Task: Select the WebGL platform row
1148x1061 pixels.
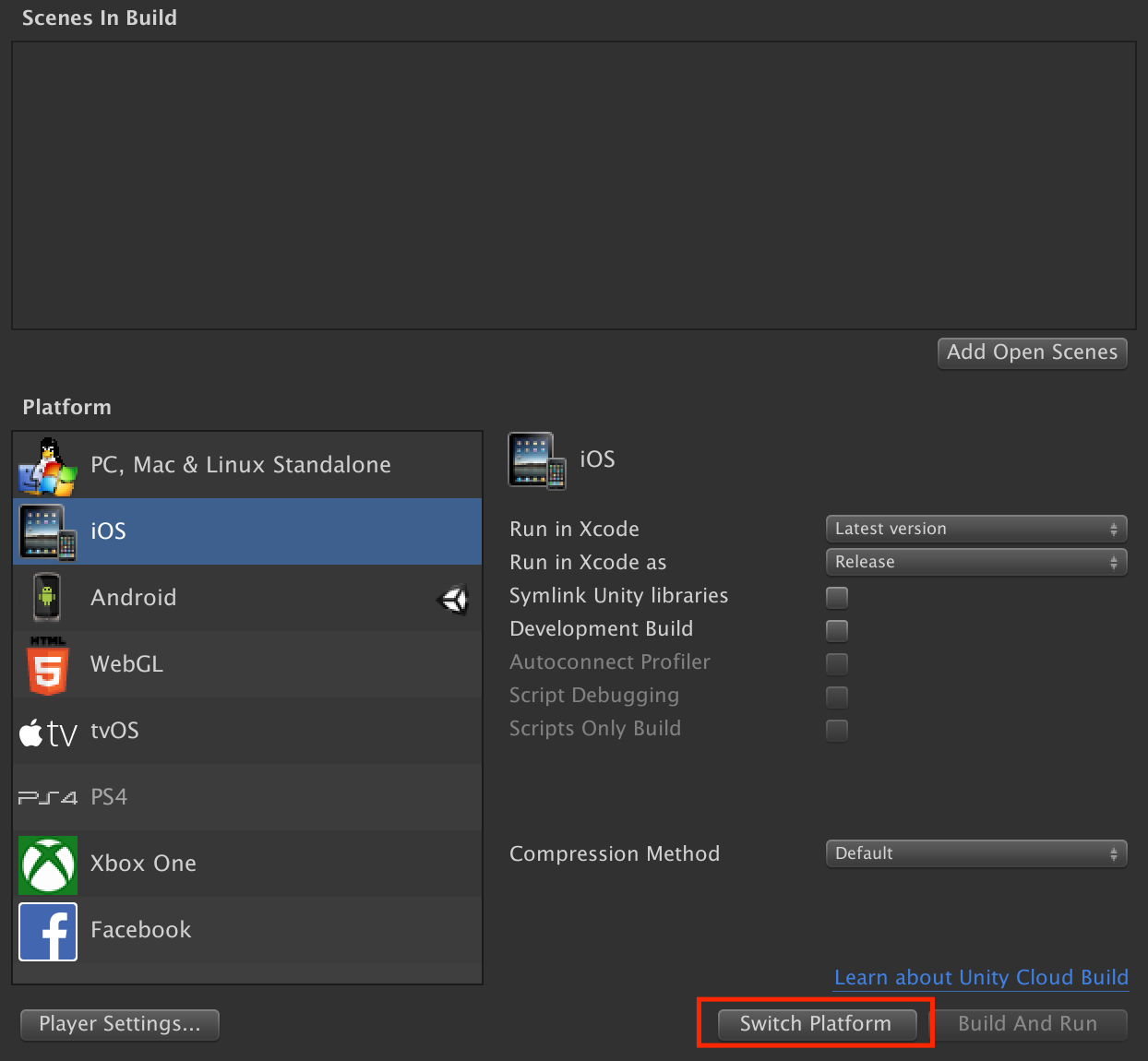Action: pyautogui.click(x=247, y=664)
